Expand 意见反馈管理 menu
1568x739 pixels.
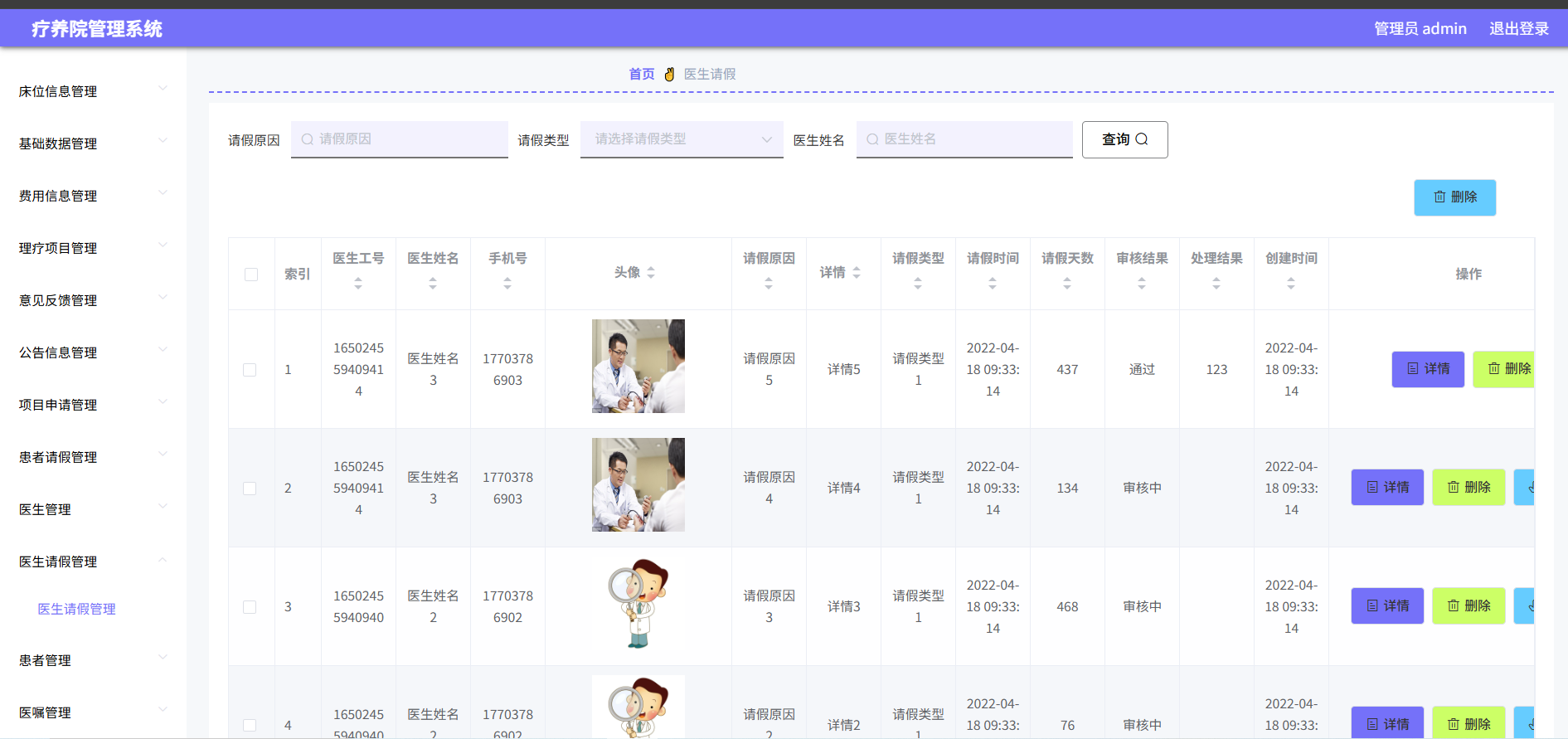[x=93, y=300]
